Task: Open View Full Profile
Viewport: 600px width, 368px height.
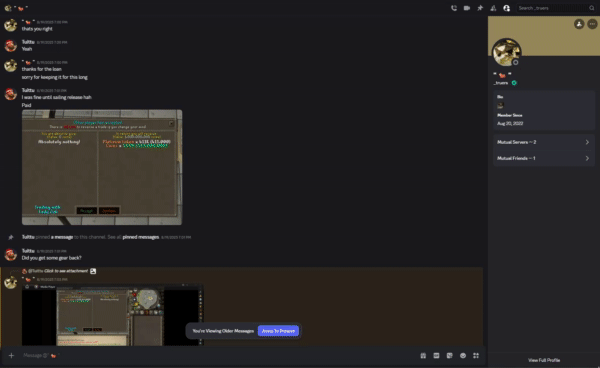Action: pos(544,360)
